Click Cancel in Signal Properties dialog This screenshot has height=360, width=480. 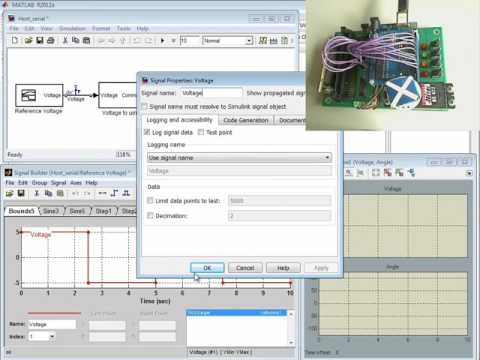[245, 268]
